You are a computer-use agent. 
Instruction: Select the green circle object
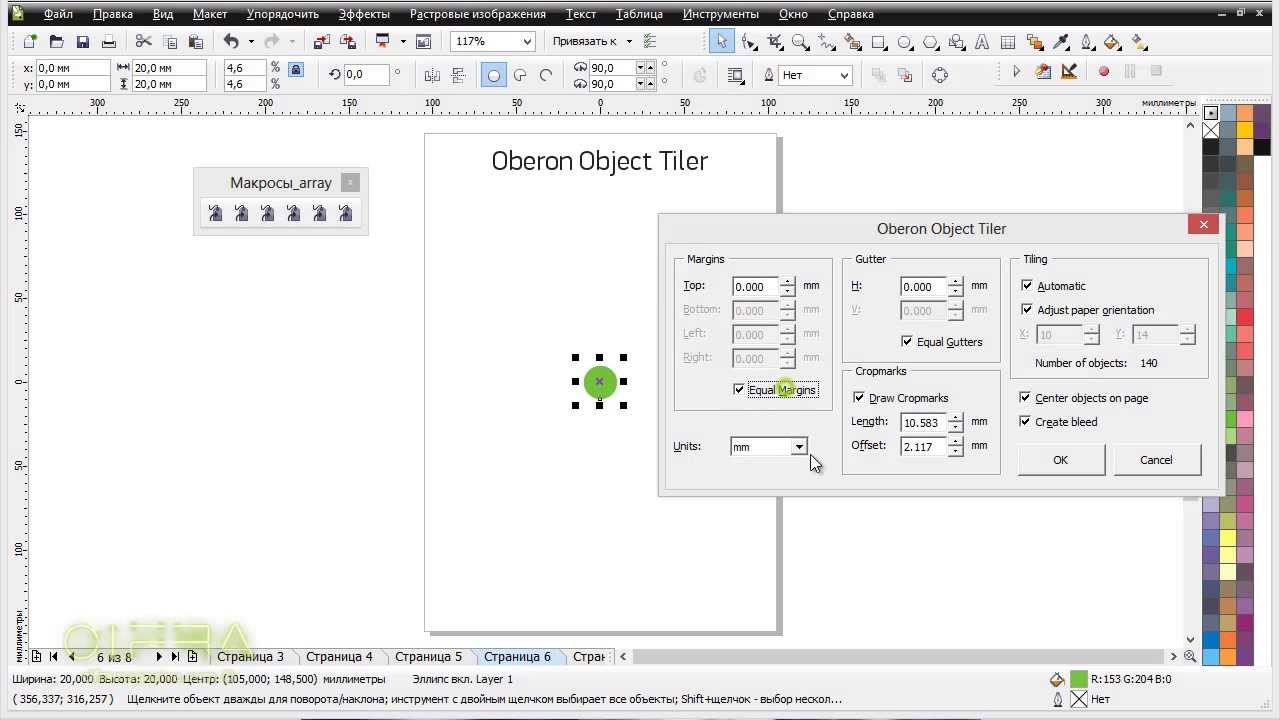(x=599, y=381)
